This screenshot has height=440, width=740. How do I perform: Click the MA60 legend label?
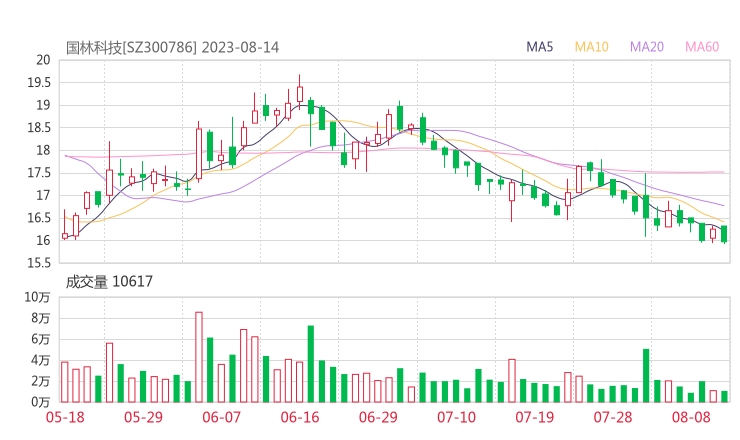(702, 47)
